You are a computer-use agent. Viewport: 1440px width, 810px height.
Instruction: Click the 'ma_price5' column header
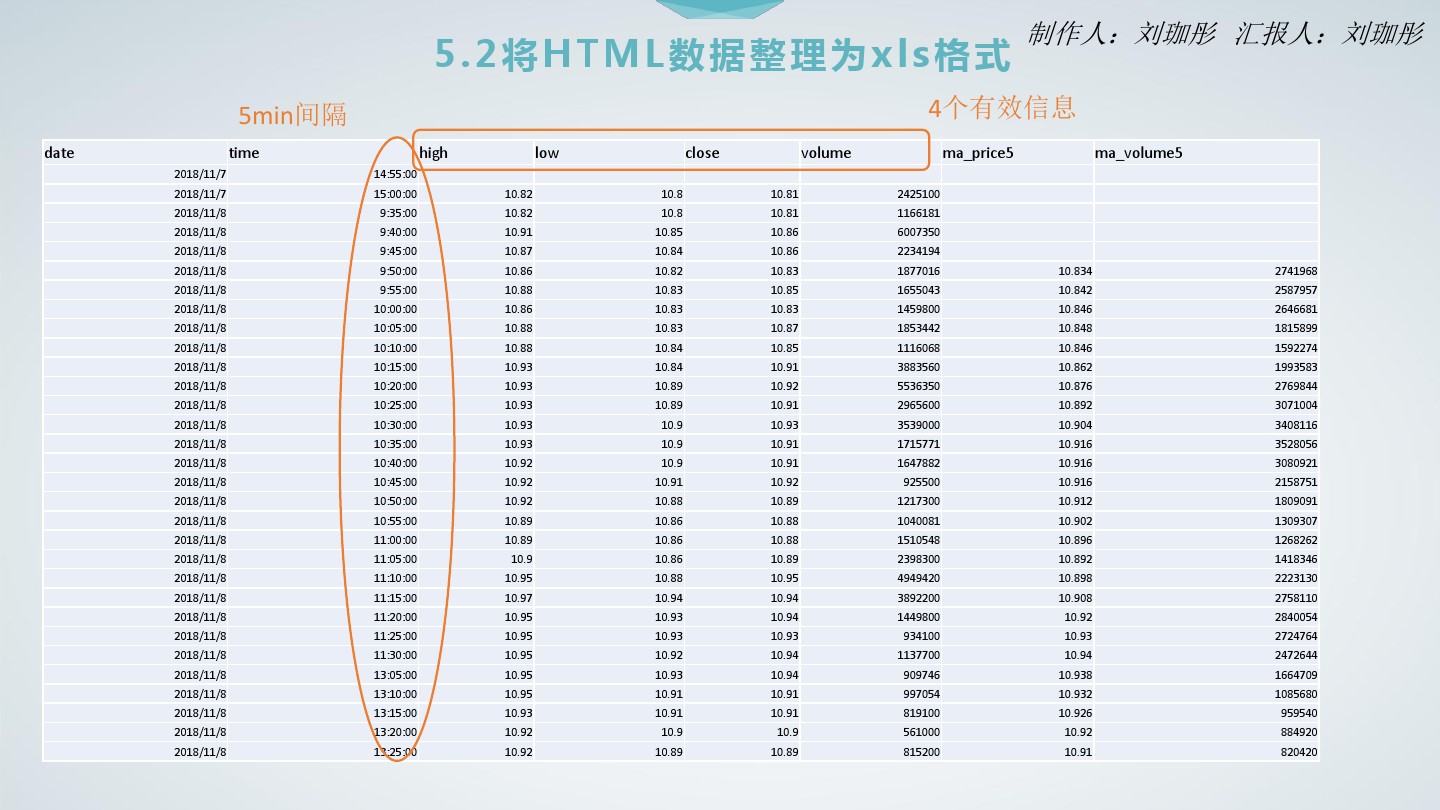point(978,153)
